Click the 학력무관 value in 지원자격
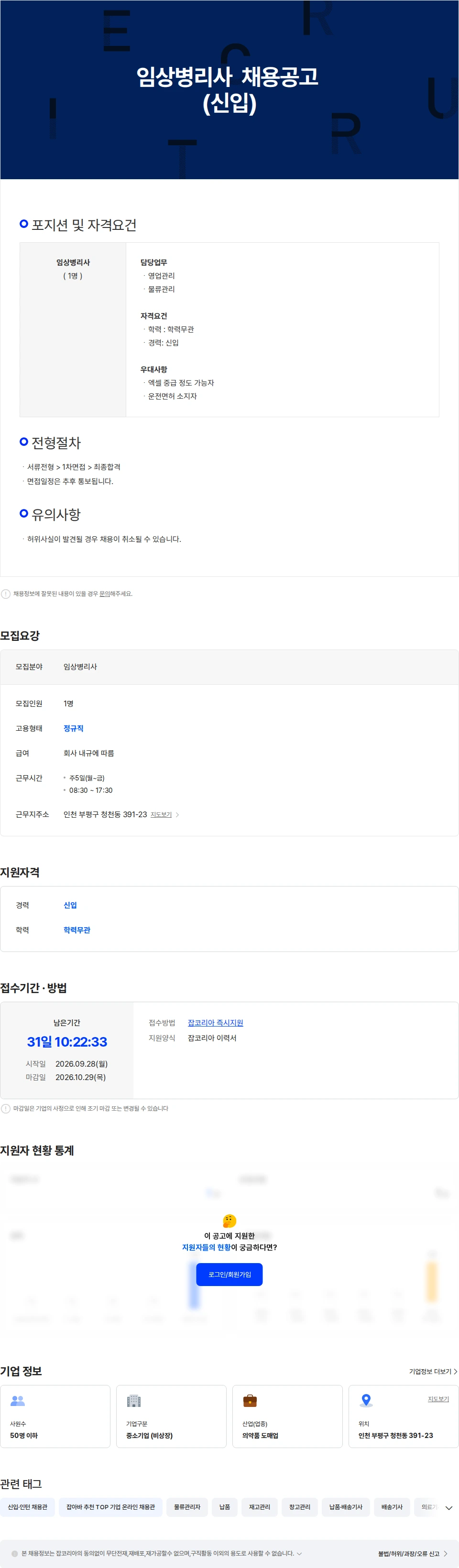 click(76, 930)
